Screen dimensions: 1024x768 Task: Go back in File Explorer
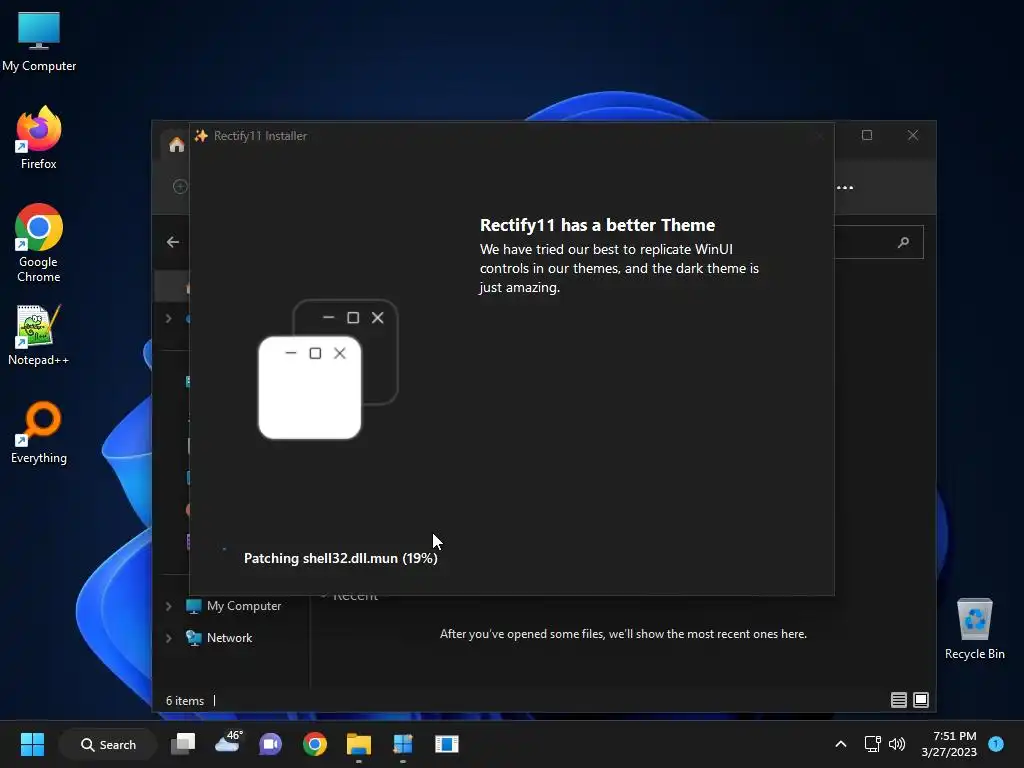pyautogui.click(x=172, y=242)
